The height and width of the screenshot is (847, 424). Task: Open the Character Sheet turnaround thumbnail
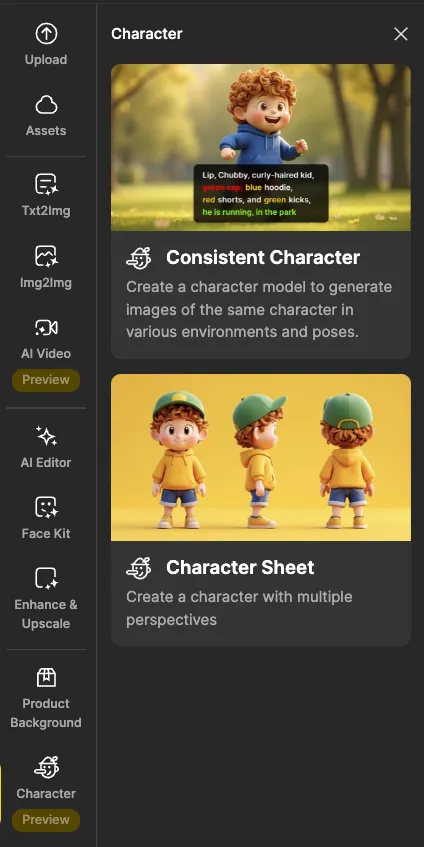point(261,457)
